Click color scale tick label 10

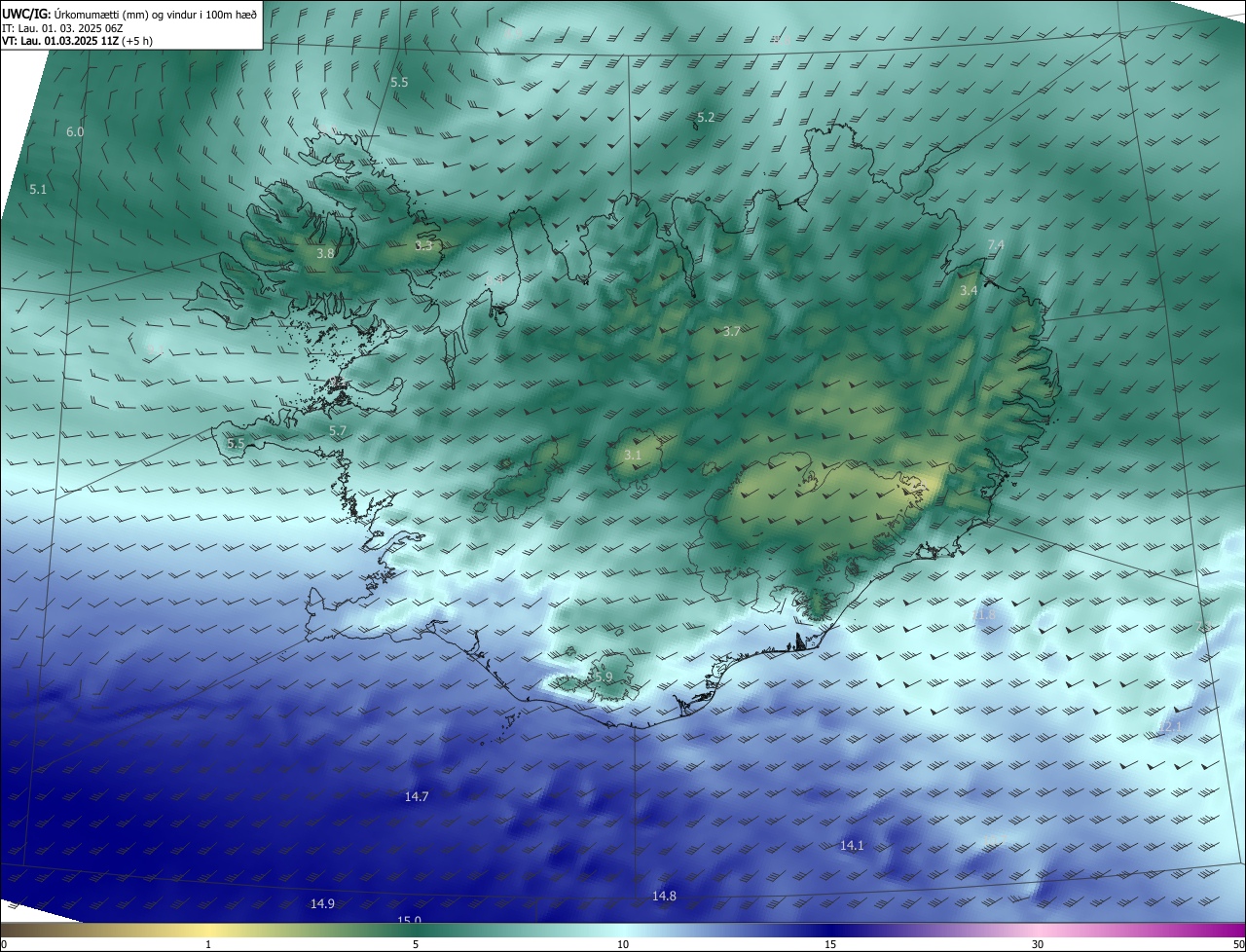coord(623,944)
